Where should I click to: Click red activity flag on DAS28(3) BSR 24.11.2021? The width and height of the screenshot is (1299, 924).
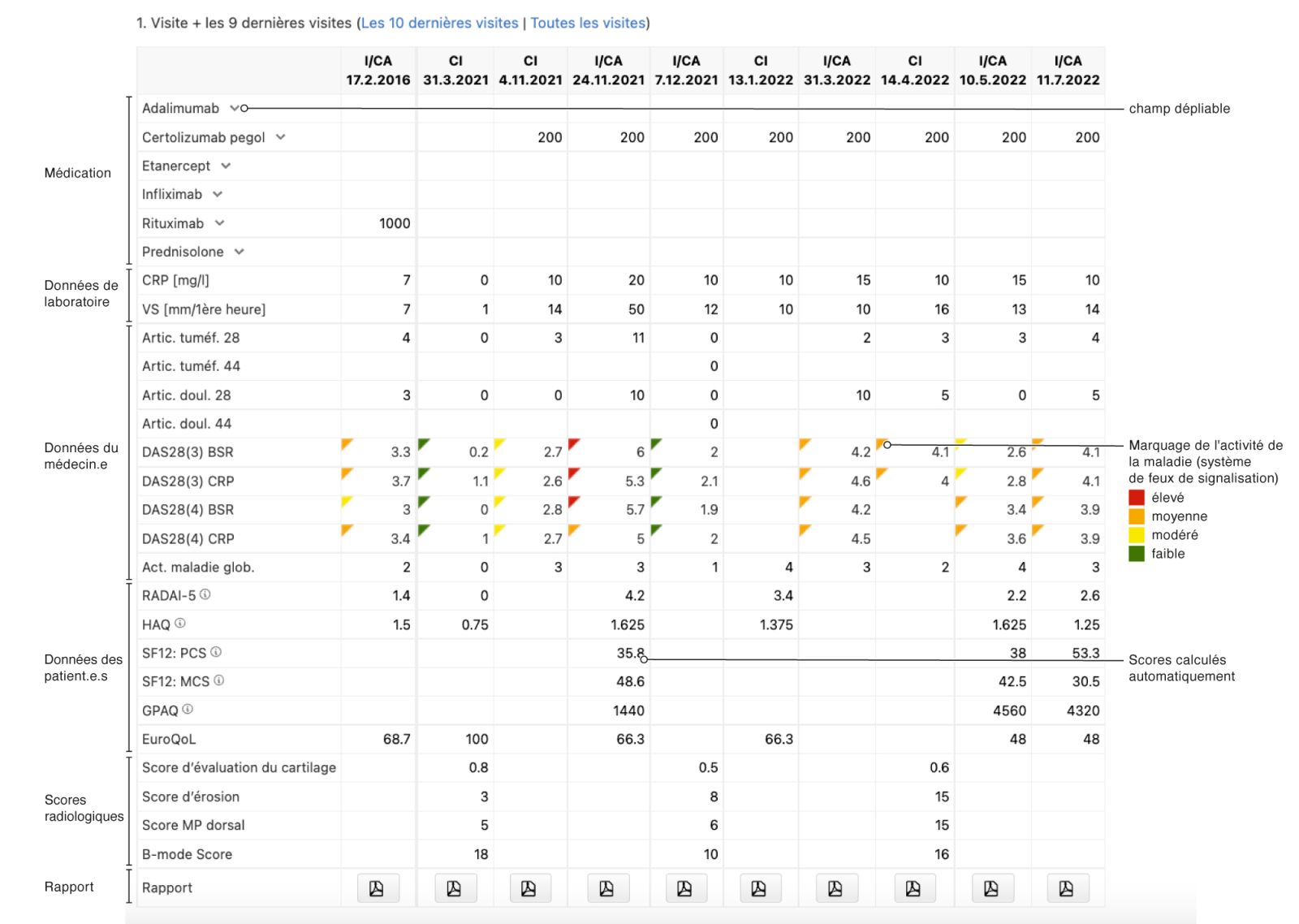(x=573, y=443)
